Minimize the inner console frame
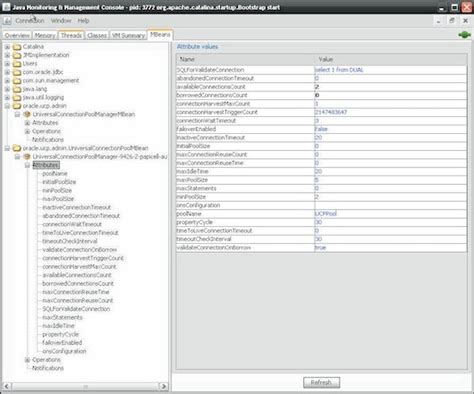 (439, 21)
